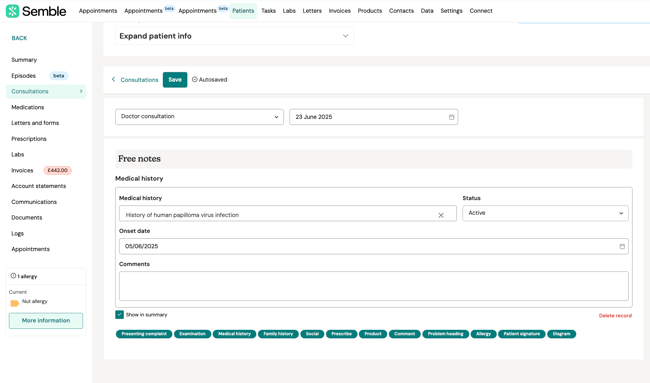Screen dimensions: 650x383
Task: Open Medications in the sidebar
Action: point(28,107)
